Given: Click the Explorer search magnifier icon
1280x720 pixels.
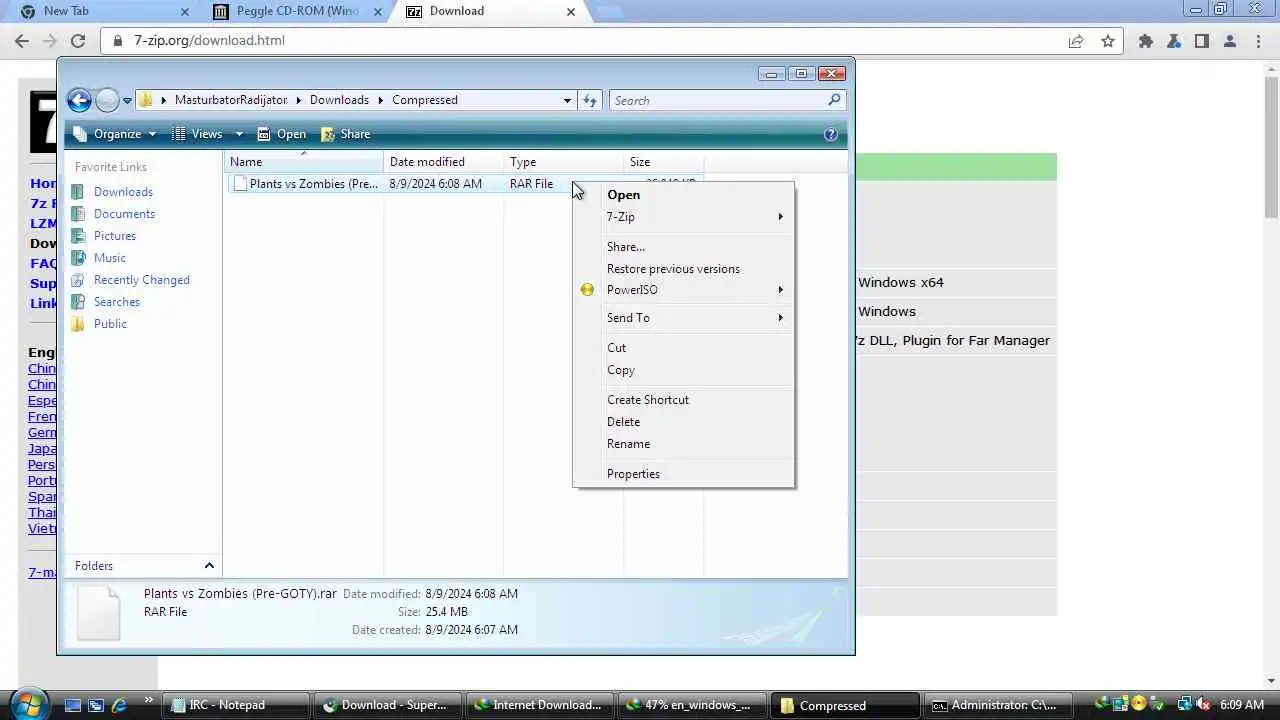Looking at the screenshot, I should (834, 100).
